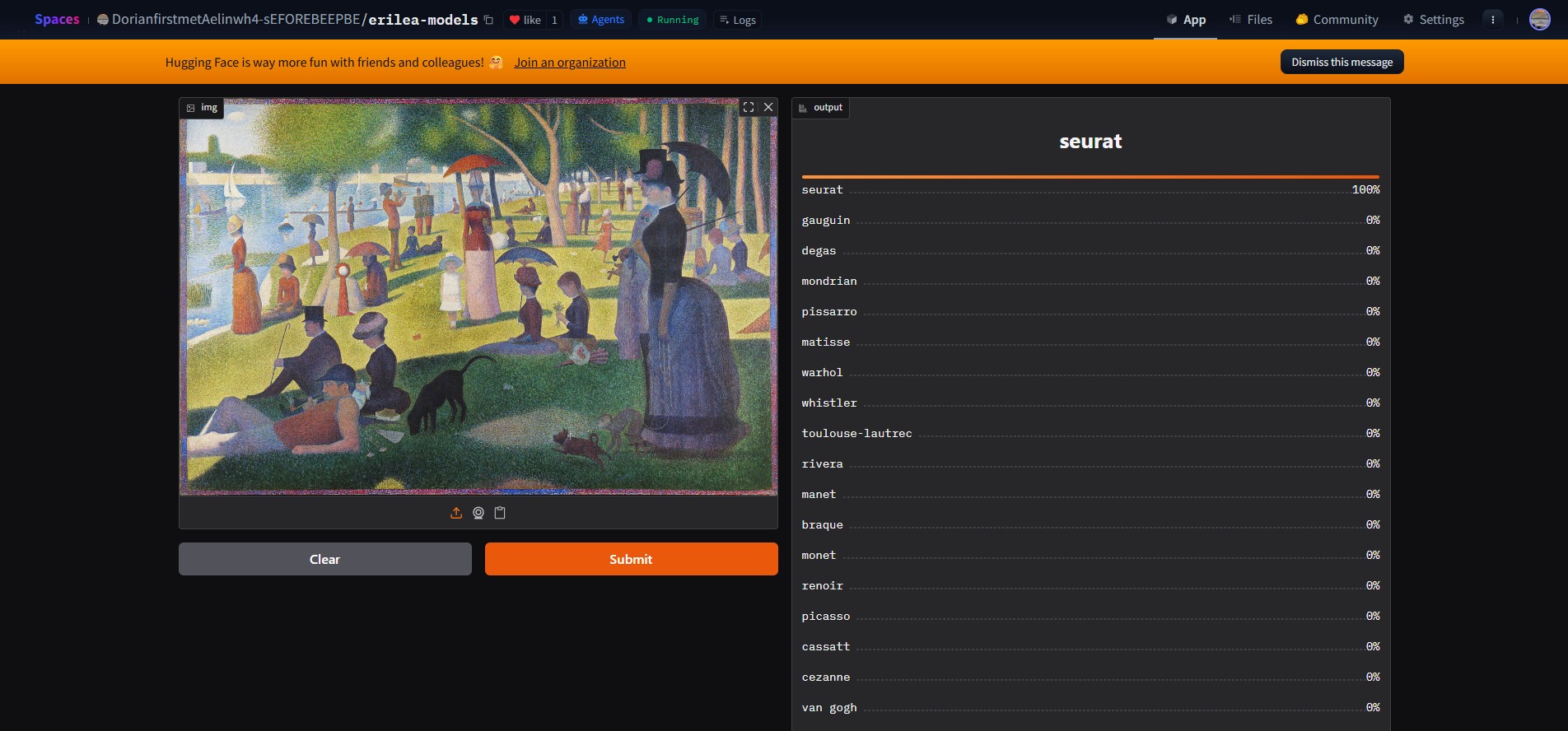Click the Clear button
Viewport: 1568px width, 731px height.
tap(325, 559)
